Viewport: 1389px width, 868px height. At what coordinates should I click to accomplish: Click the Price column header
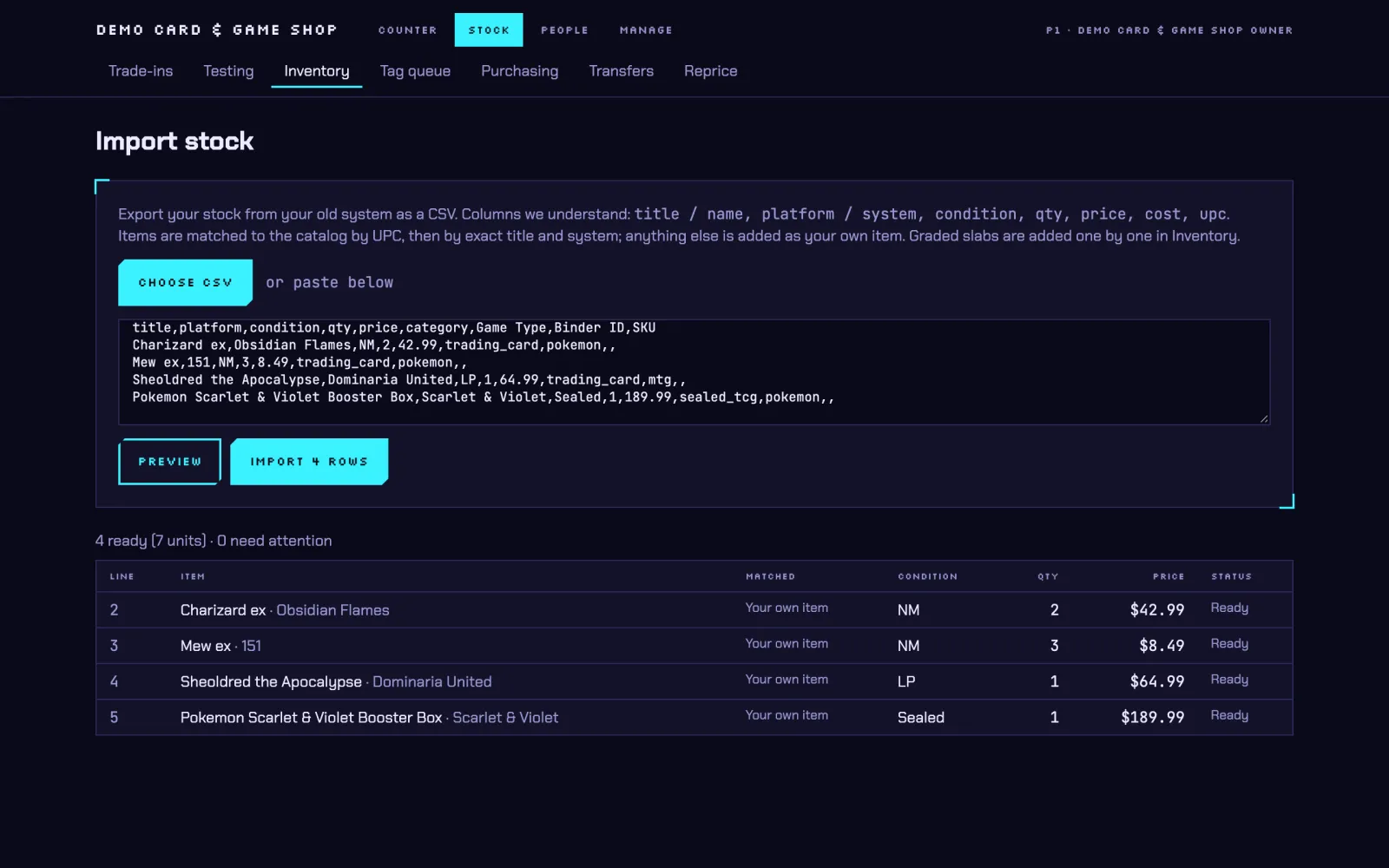point(1168,576)
